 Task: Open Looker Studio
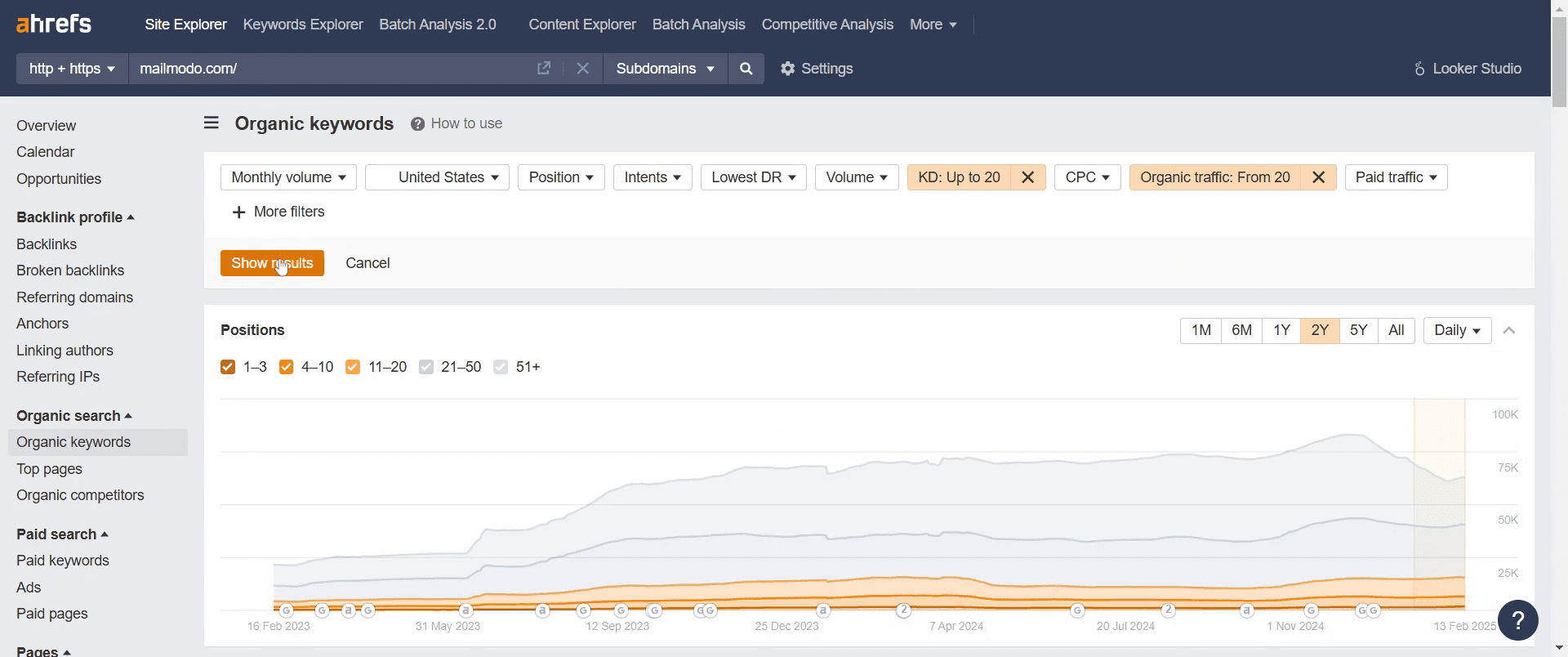(x=1468, y=69)
